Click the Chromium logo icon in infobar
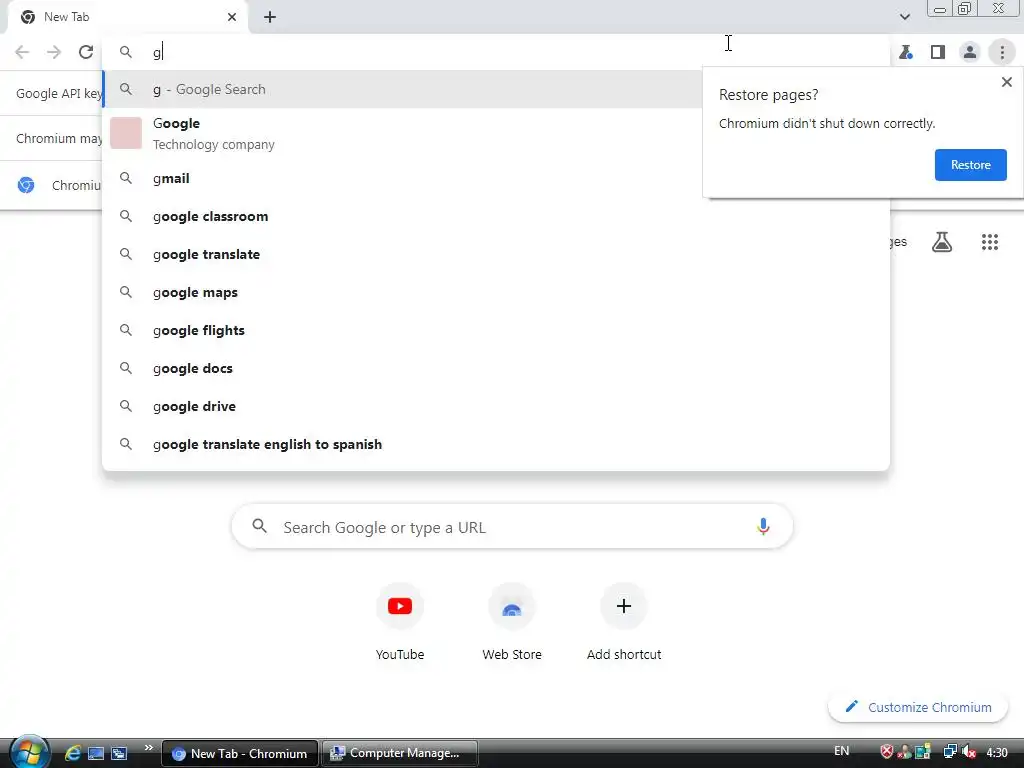The image size is (1024, 768). tap(26, 185)
